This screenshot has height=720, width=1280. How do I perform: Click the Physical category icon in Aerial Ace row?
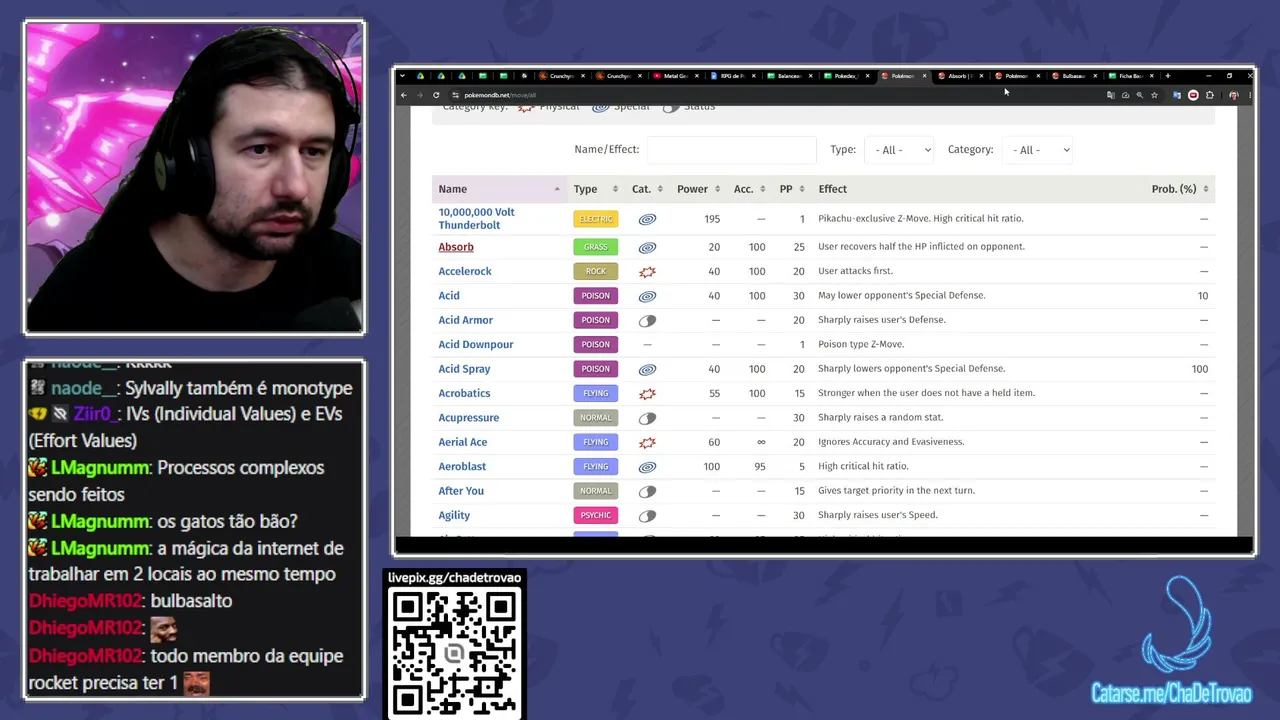tap(647, 442)
